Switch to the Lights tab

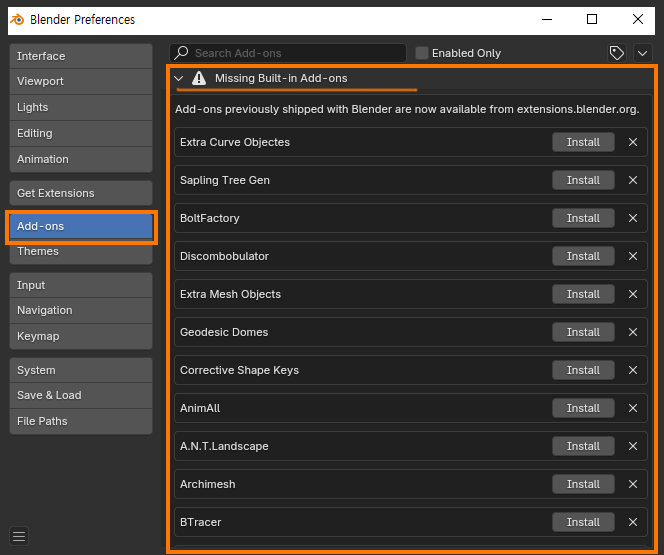coord(81,108)
